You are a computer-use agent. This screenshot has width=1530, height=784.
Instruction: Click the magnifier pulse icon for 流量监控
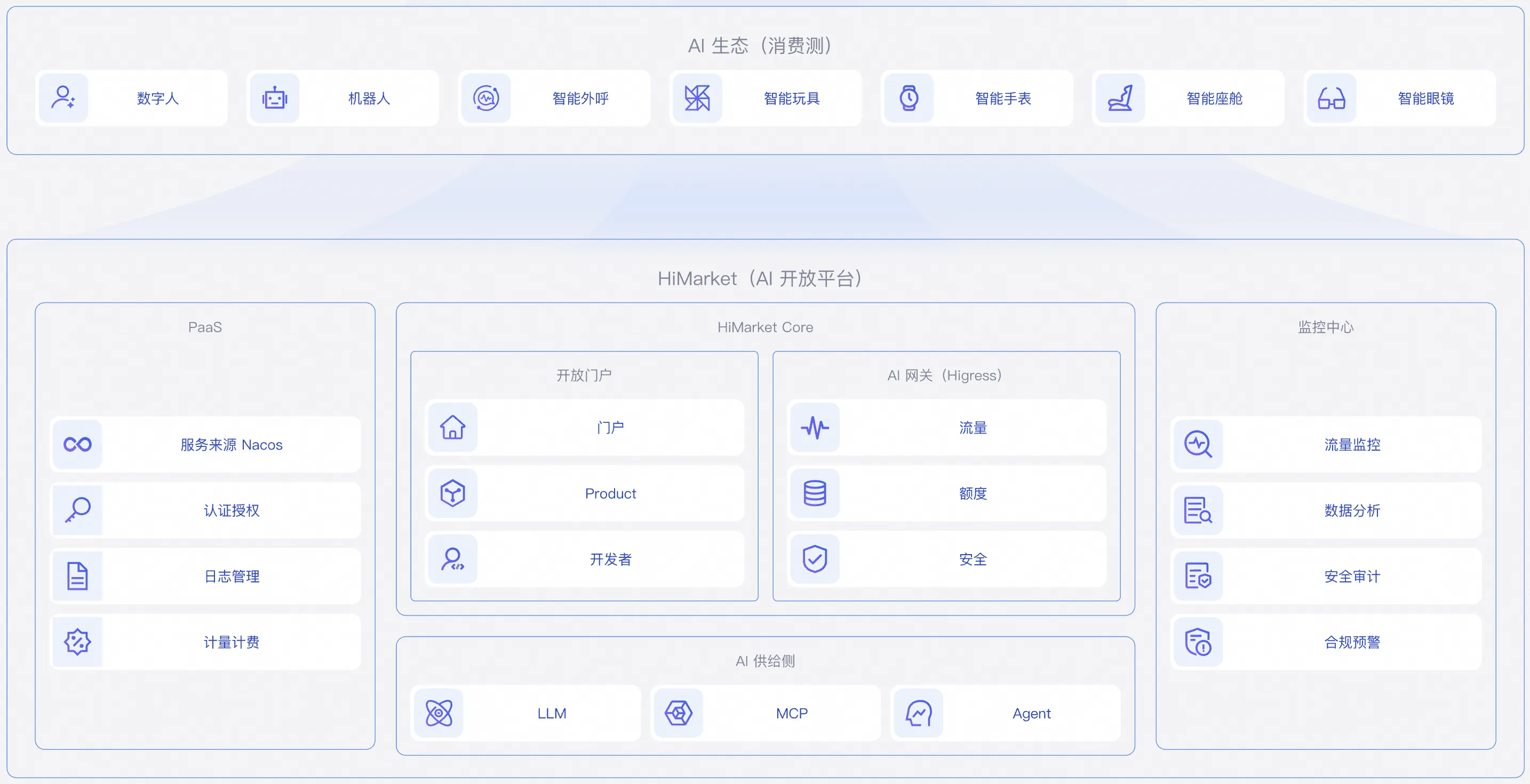pos(1198,444)
